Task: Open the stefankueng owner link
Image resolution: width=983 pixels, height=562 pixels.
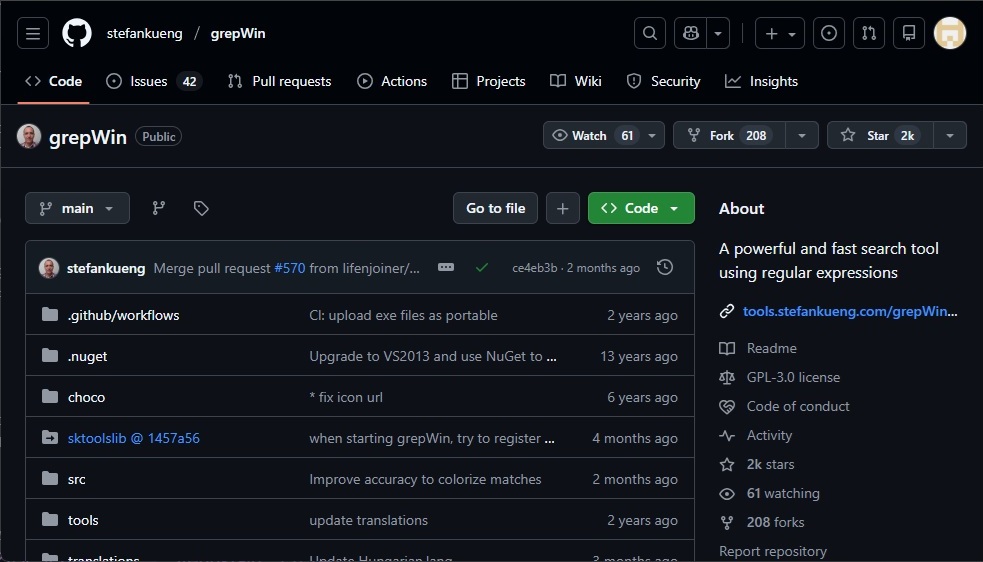Action: (x=144, y=33)
